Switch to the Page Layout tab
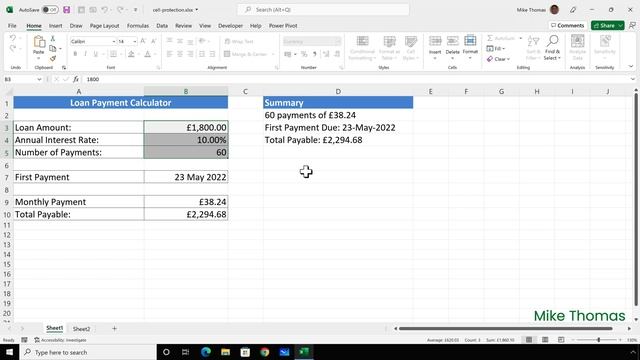The image size is (640, 360). click(104, 26)
